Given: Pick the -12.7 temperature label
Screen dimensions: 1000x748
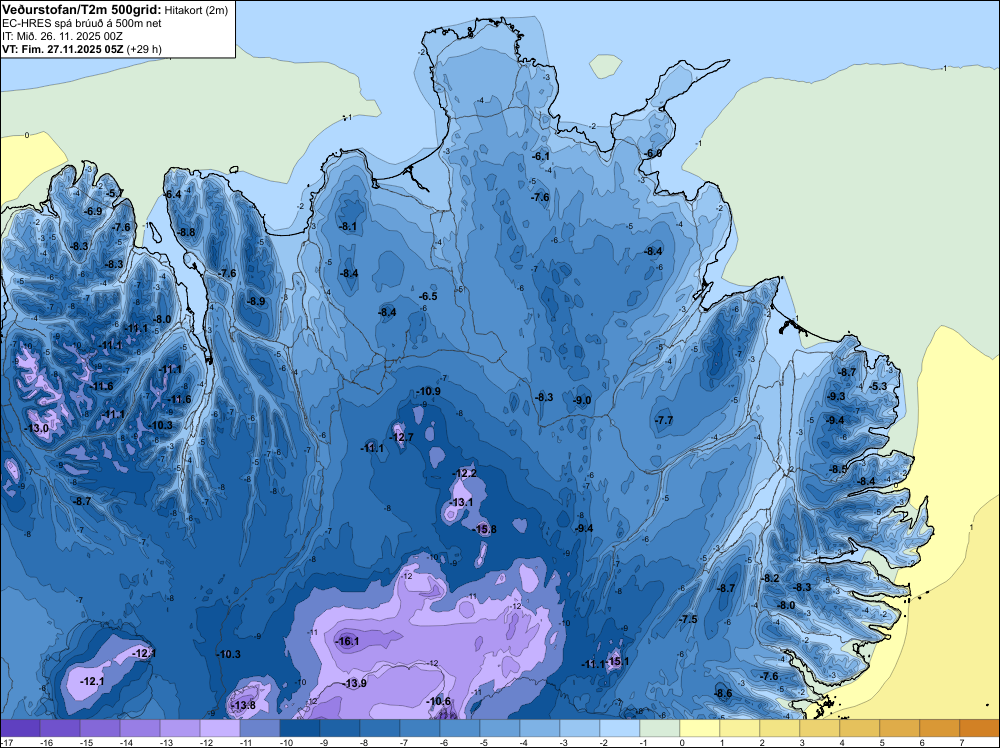Looking at the screenshot, I should [x=402, y=437].
